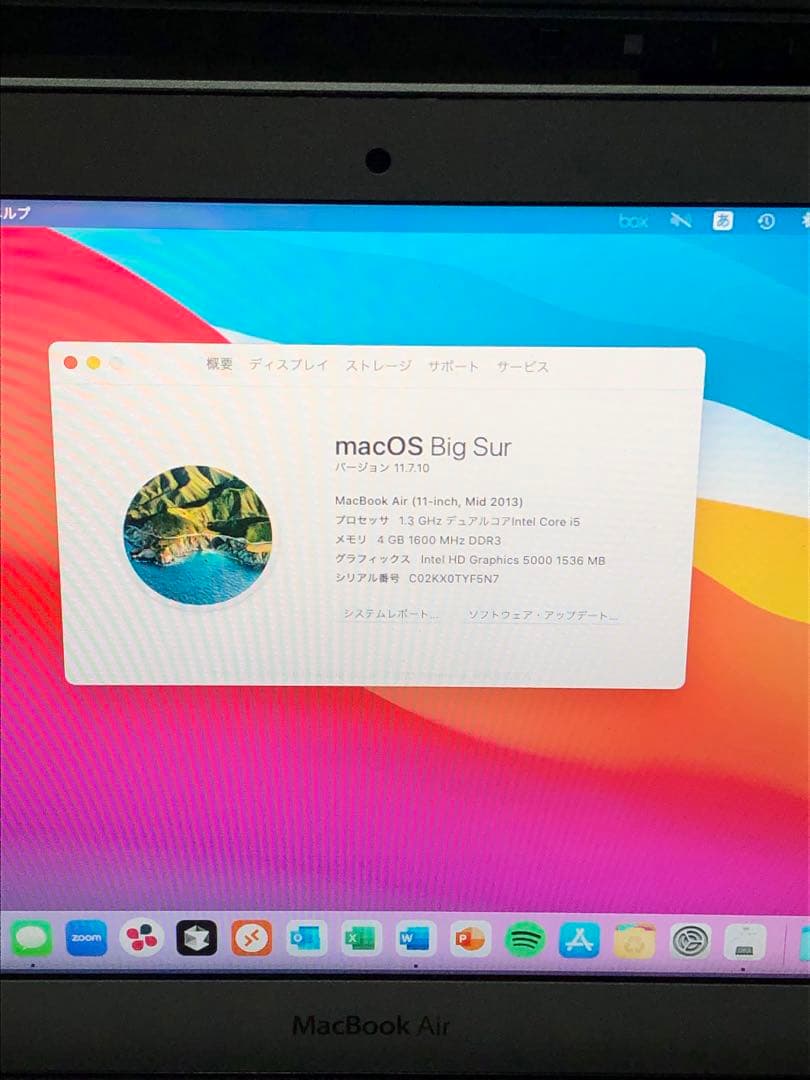Image resolution: width=810 pixels, height=1080 pixels.
Task: Open System Preferences from the Dock
Action: pyautogui.click(x=690, y=941)
